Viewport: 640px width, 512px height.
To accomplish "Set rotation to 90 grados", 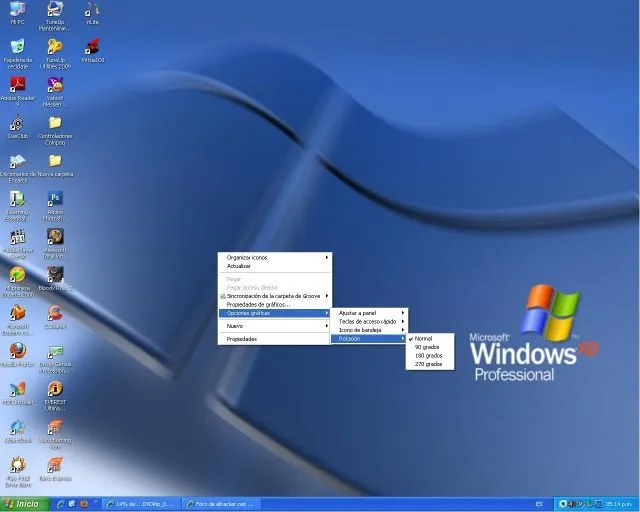I will (x=430, y=347).
